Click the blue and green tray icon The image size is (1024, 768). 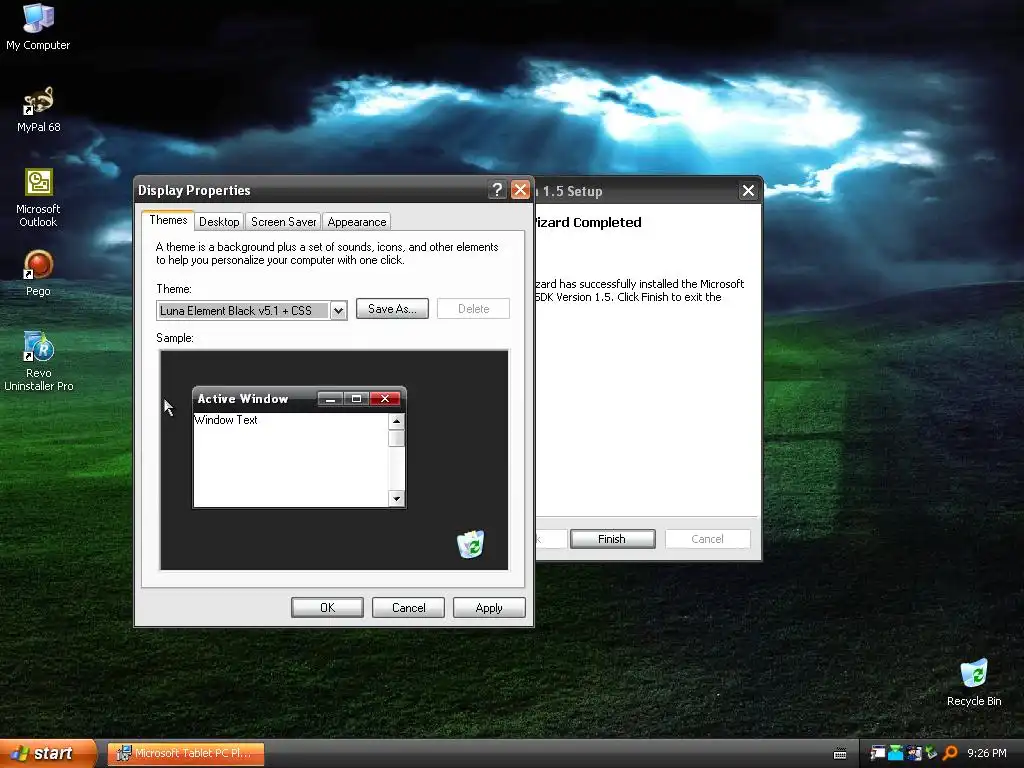tap(895, 753)
